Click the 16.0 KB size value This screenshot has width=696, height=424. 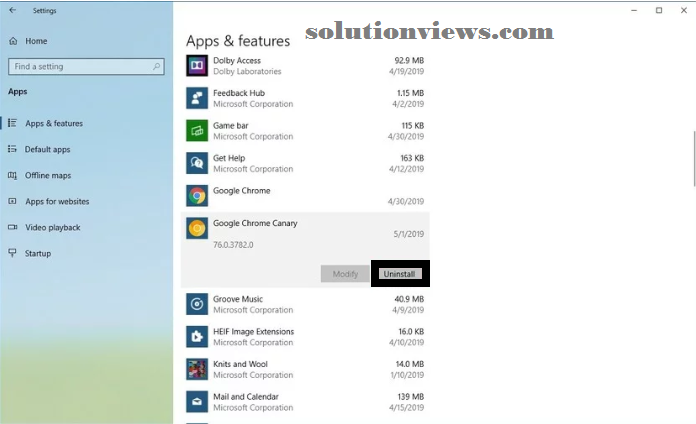411,331
